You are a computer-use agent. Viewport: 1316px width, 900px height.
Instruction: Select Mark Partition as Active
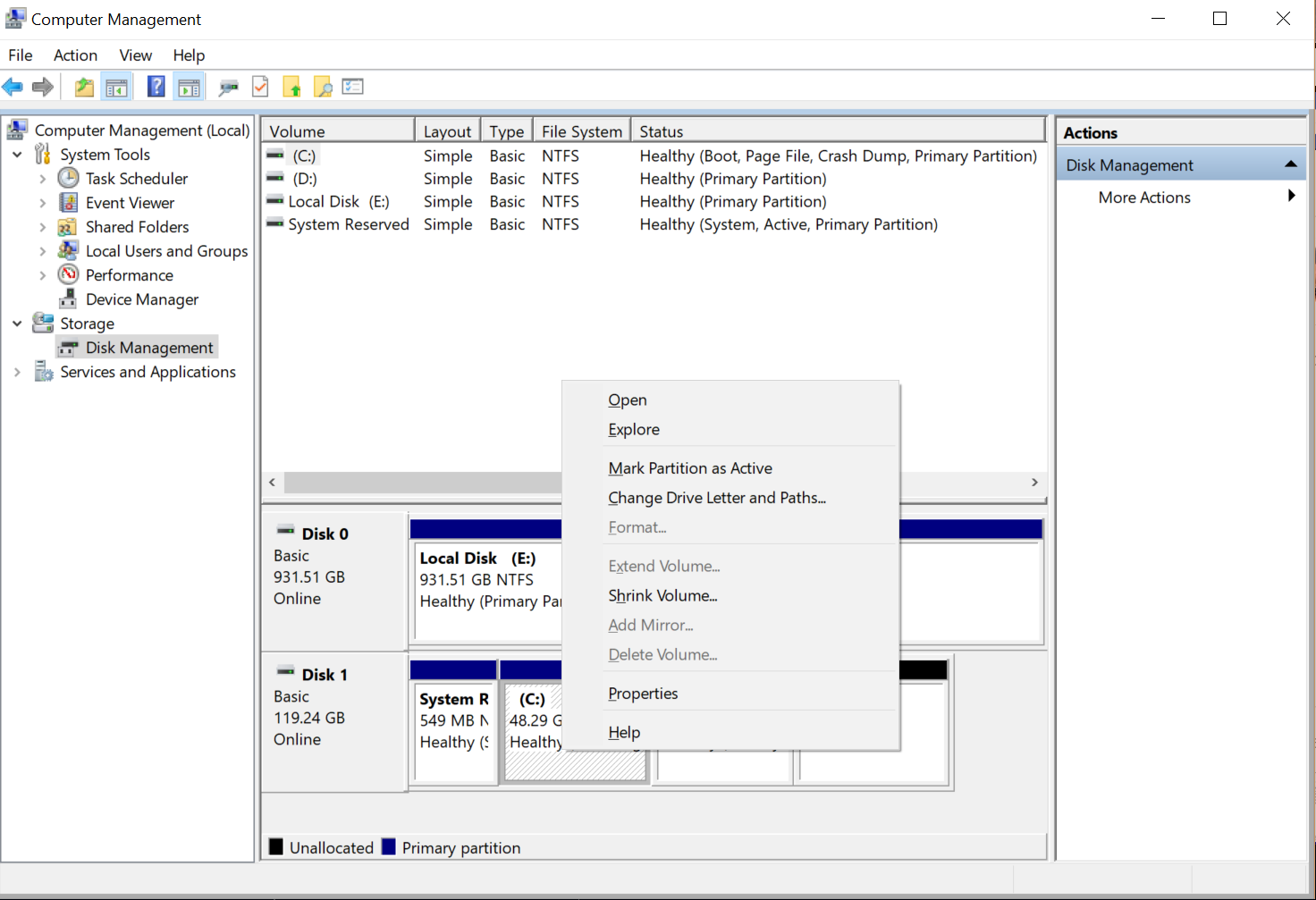point(730,467)
